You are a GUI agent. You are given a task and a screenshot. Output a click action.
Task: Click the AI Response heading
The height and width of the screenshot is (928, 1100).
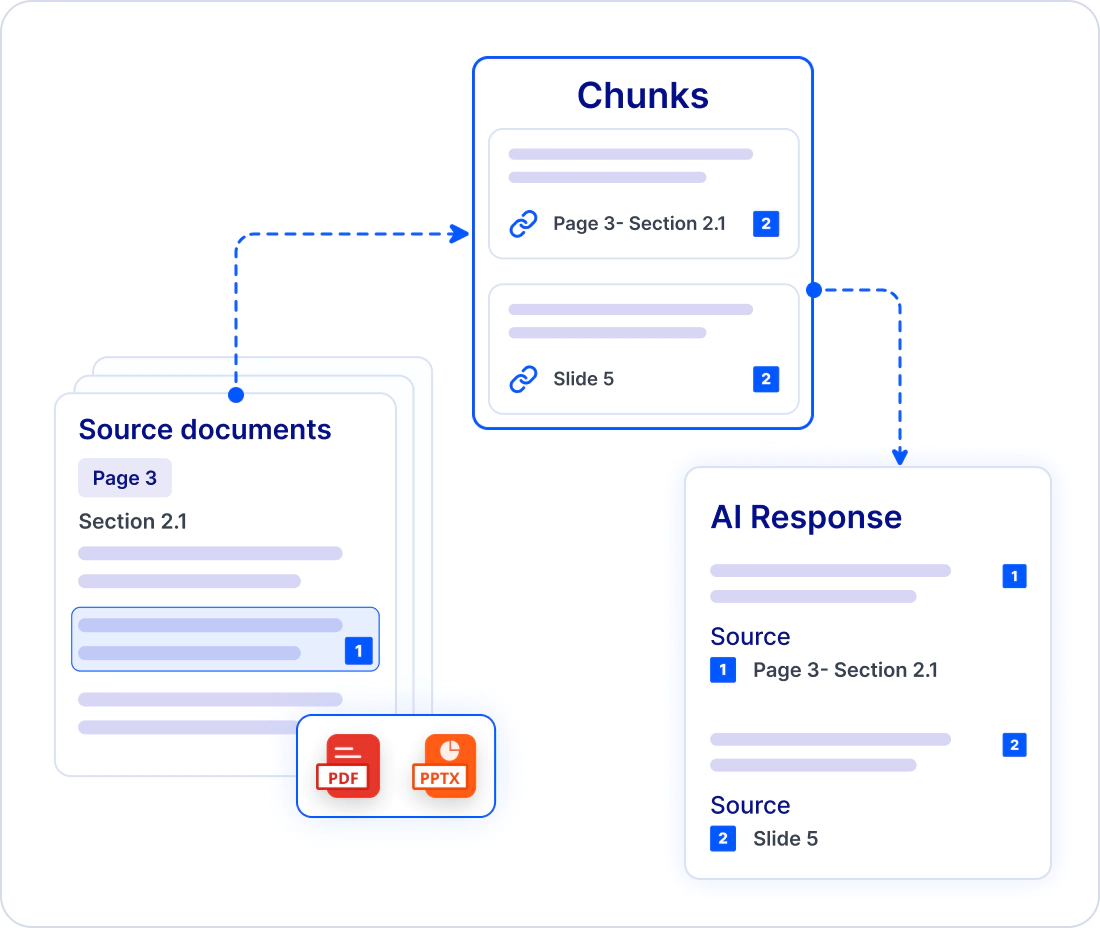tap(806, 517)
